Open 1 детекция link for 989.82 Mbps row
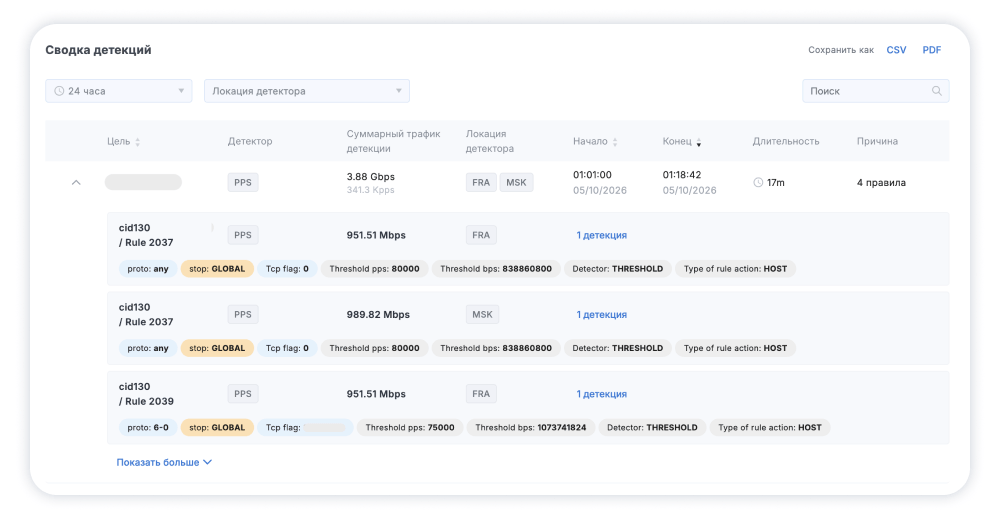The height and width of the screenshot is (520, 1000). 601,315
